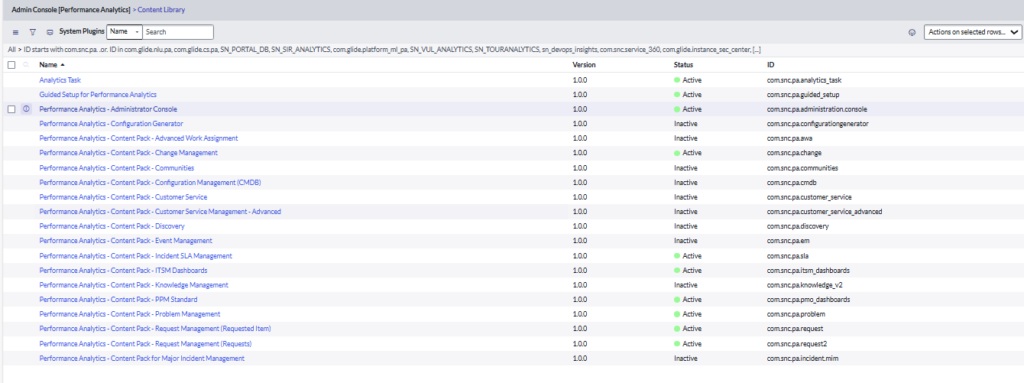Sort by the ID column header
1024x383 pixels.
coord(770,65)
